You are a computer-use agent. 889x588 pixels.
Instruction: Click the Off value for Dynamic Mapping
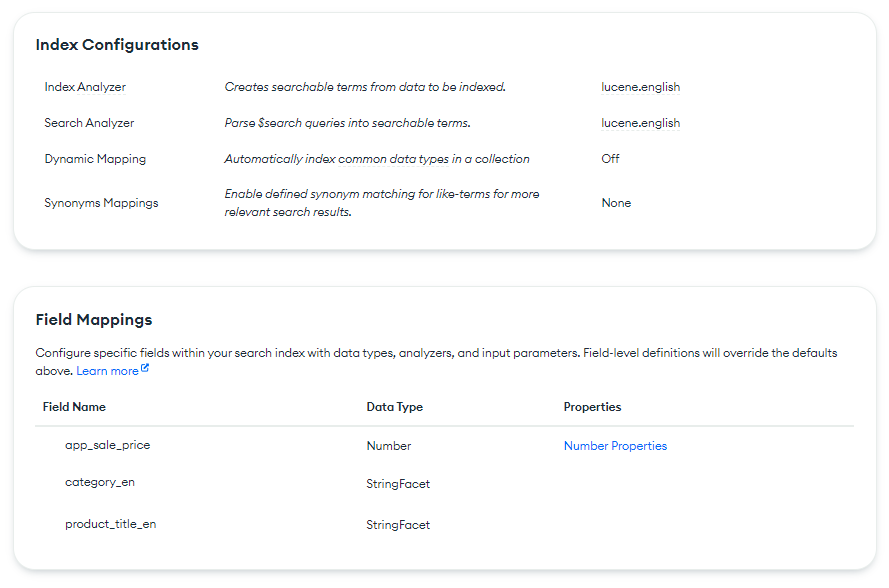pos(610,159)
